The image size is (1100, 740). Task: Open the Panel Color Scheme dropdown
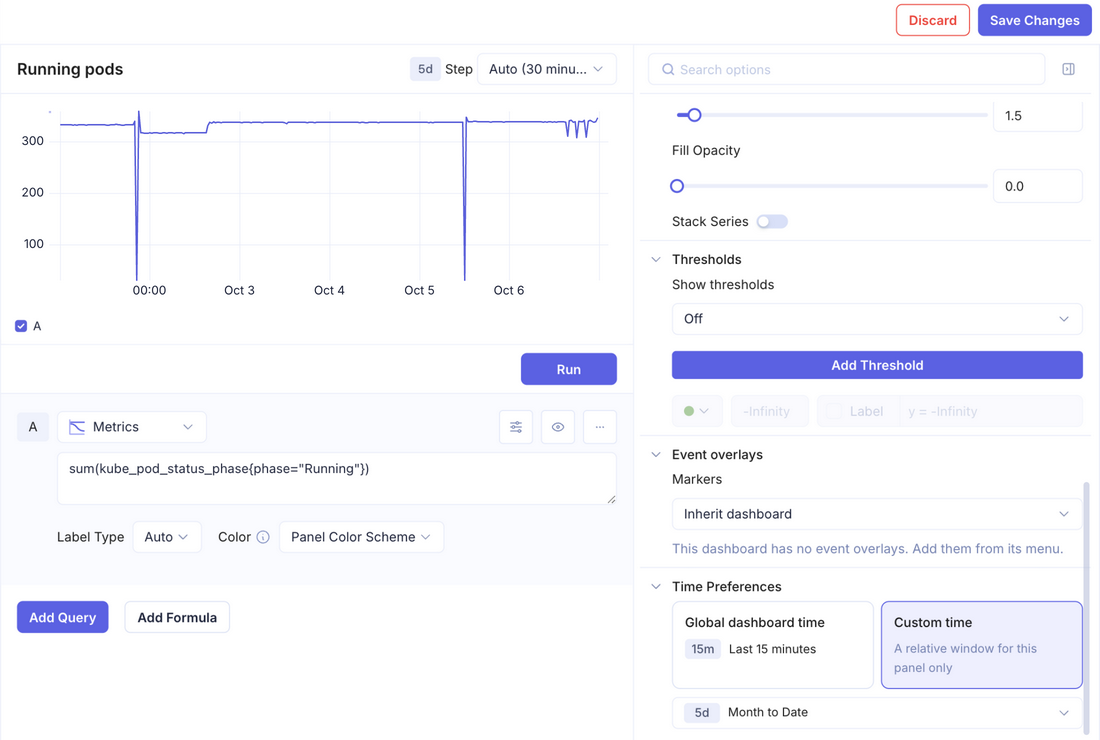(361, 537)
